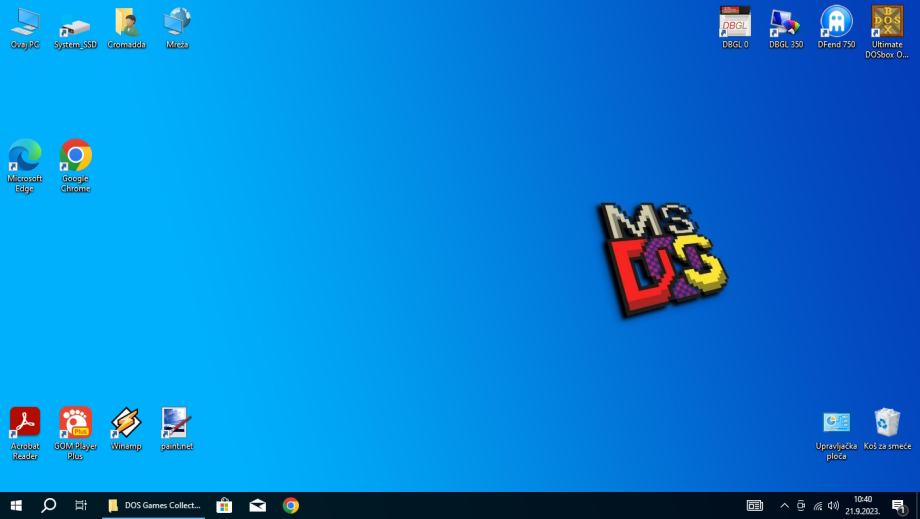Open the notification action center
This screenshot has height=519, width=920.
pos(899,506)
